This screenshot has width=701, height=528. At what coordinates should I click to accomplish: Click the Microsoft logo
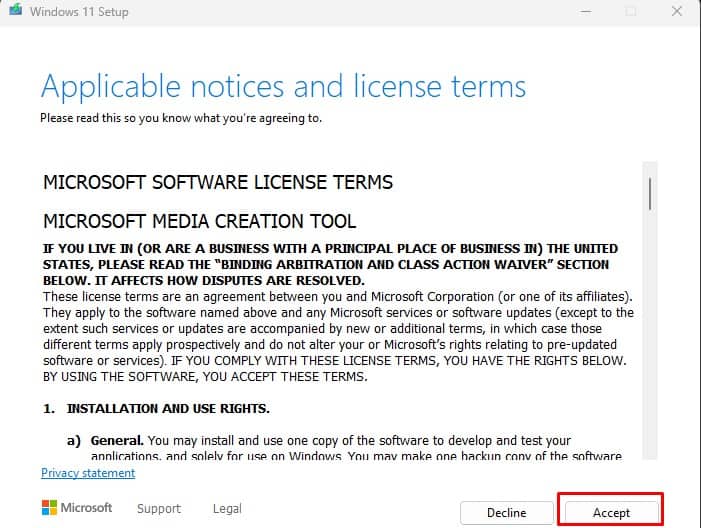(76, 508)
